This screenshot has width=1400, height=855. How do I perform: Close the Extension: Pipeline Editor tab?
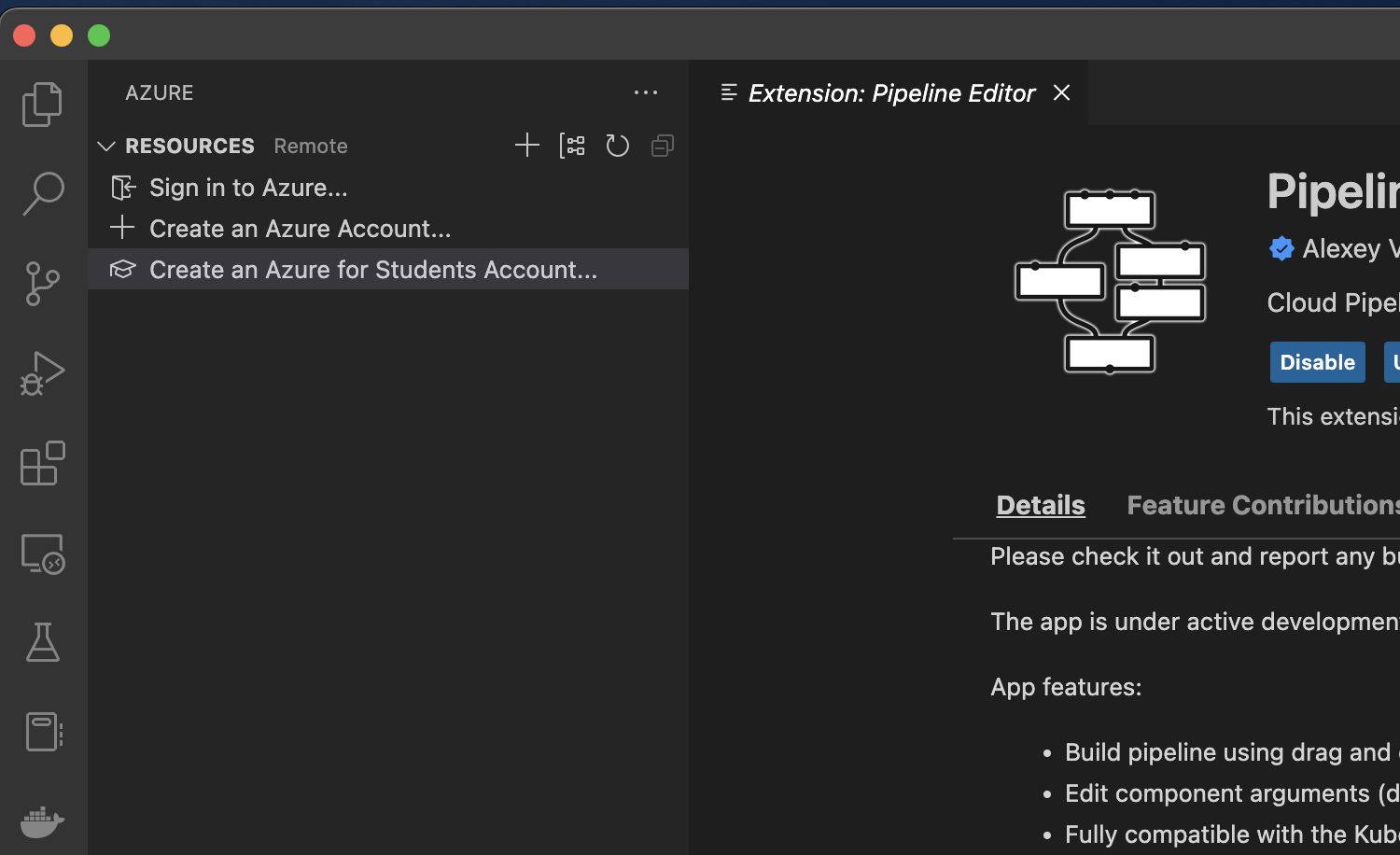pyautogui.click(x=1061, y=92)
